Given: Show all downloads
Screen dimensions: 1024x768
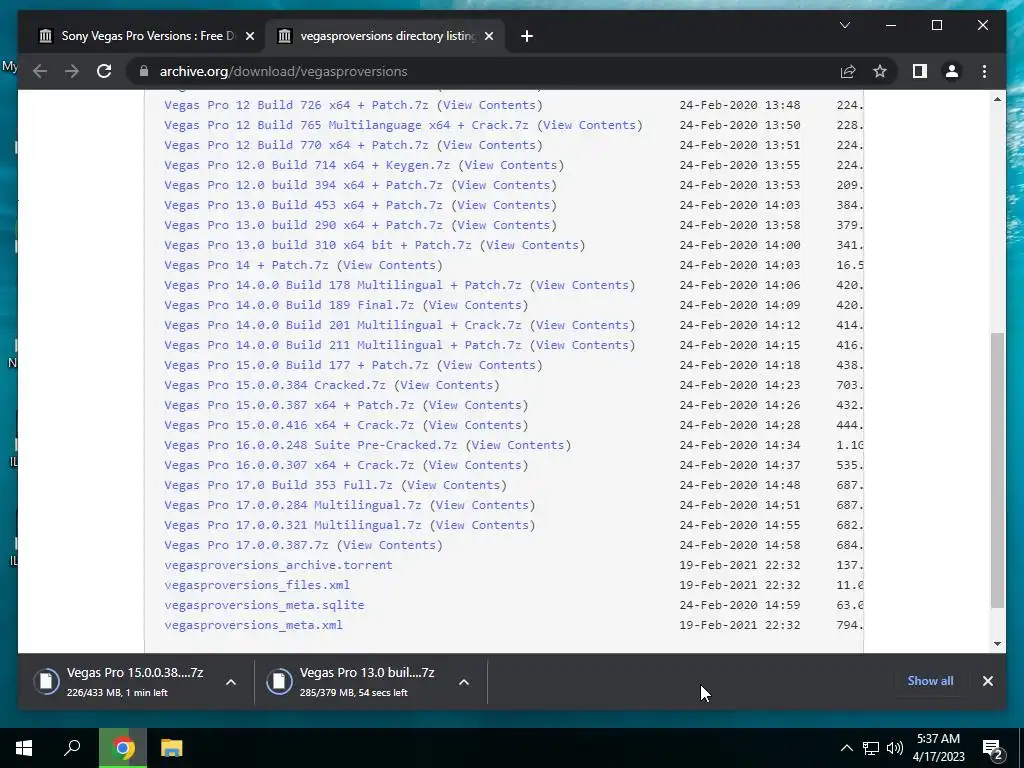Looking at the screenshot, I should click(930, 680).
